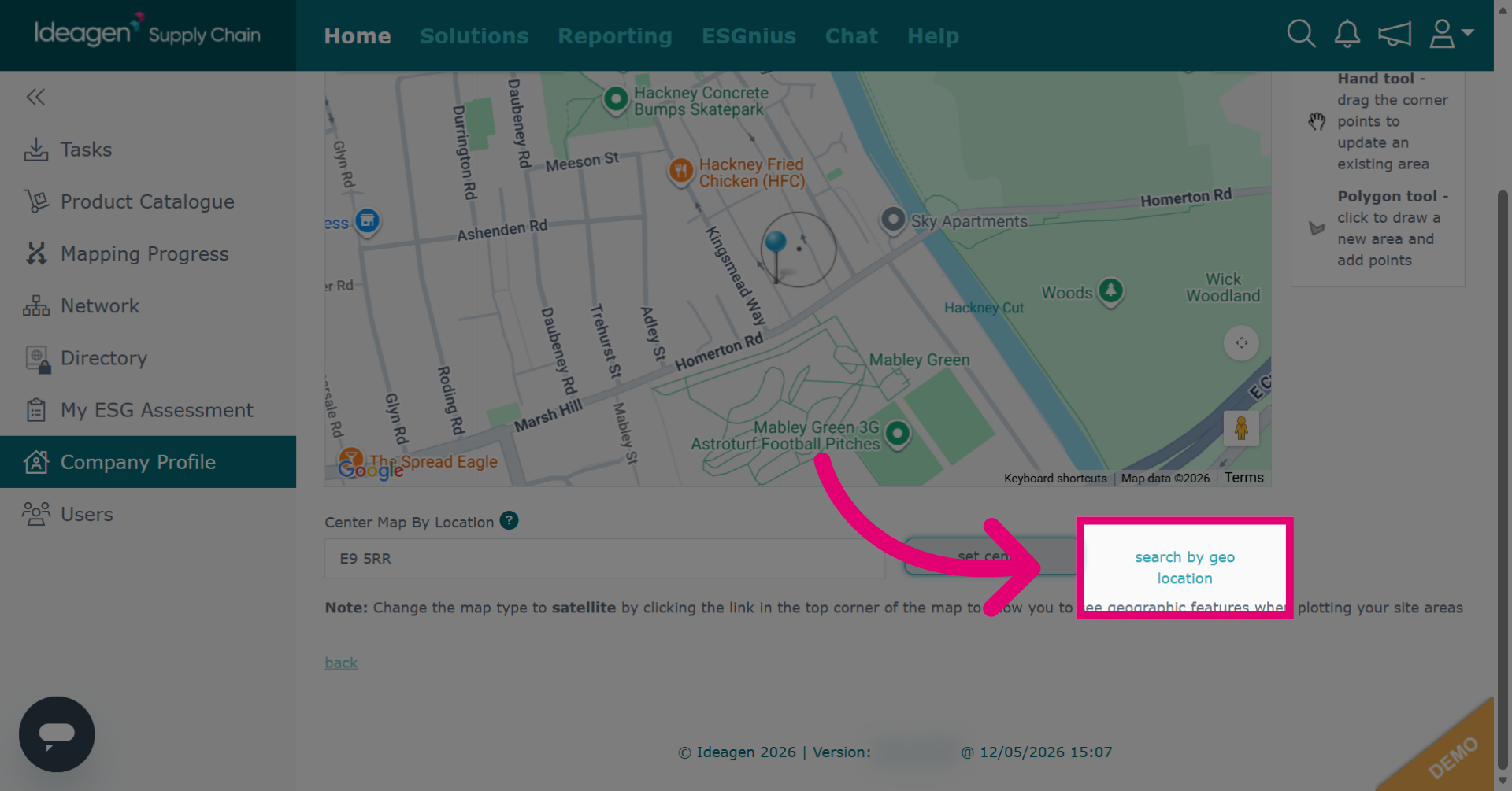Open Reporting menu
This screenshot has height=791, width=1512.
(615, 36)
